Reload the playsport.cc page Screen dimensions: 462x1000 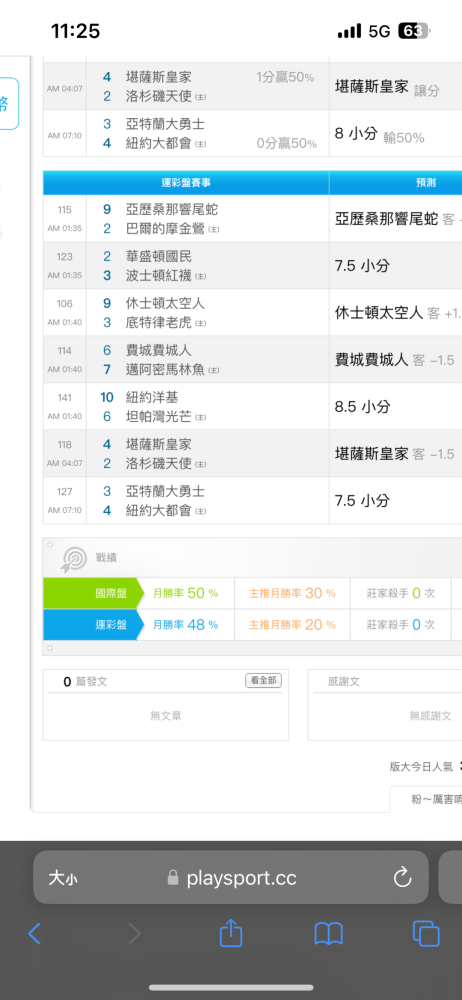click(x=402, y=878)
